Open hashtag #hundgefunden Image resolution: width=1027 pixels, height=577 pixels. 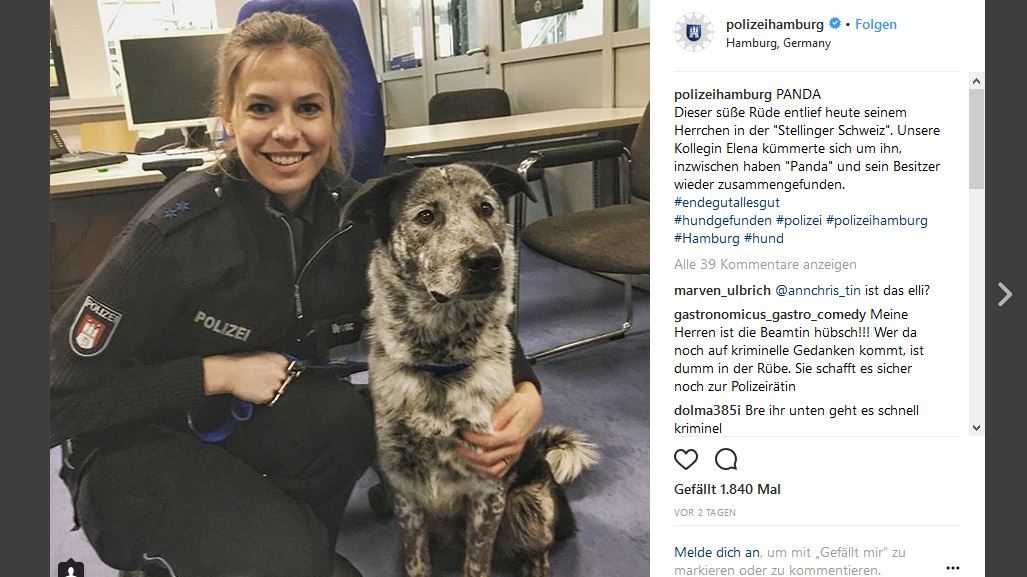pos(722,221)
